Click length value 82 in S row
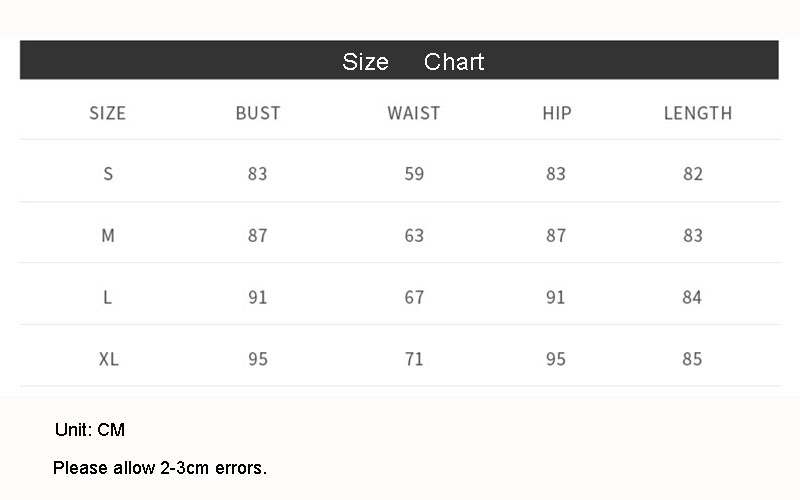The width and height of the screenshot is (800, 500). coord(693,174)
